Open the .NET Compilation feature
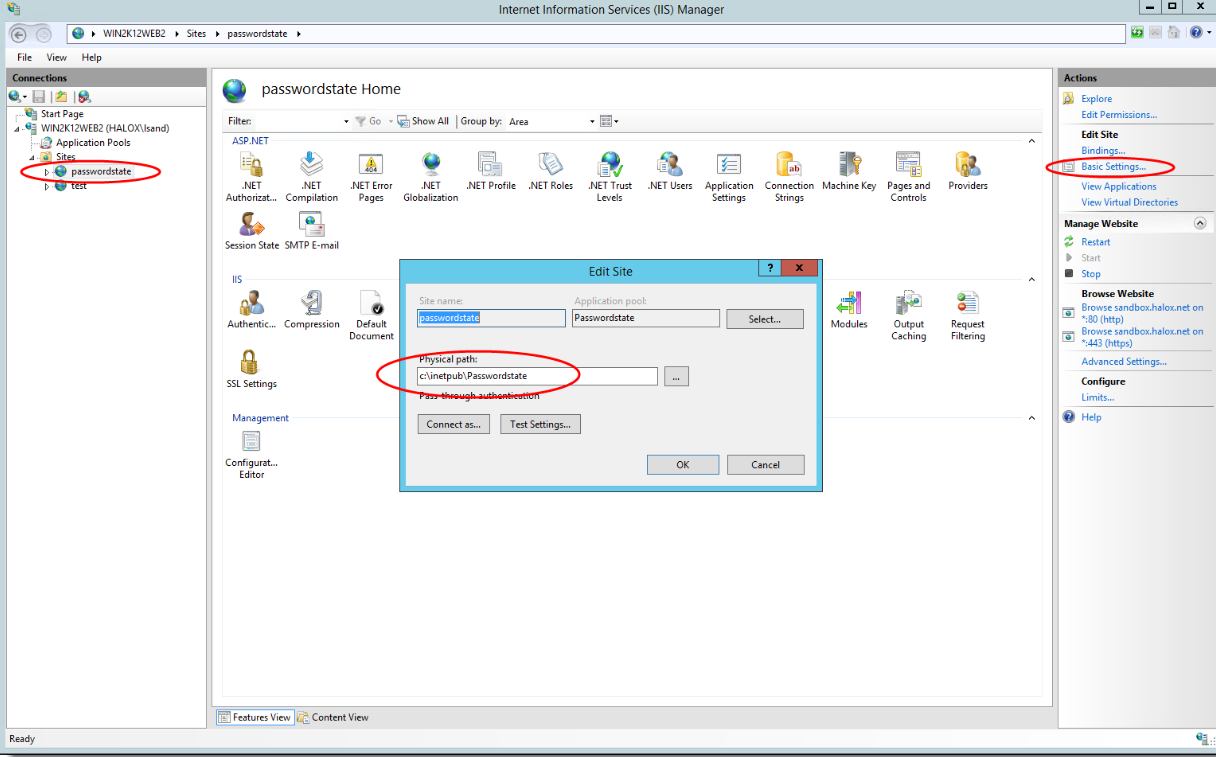 tap(311, 177)
